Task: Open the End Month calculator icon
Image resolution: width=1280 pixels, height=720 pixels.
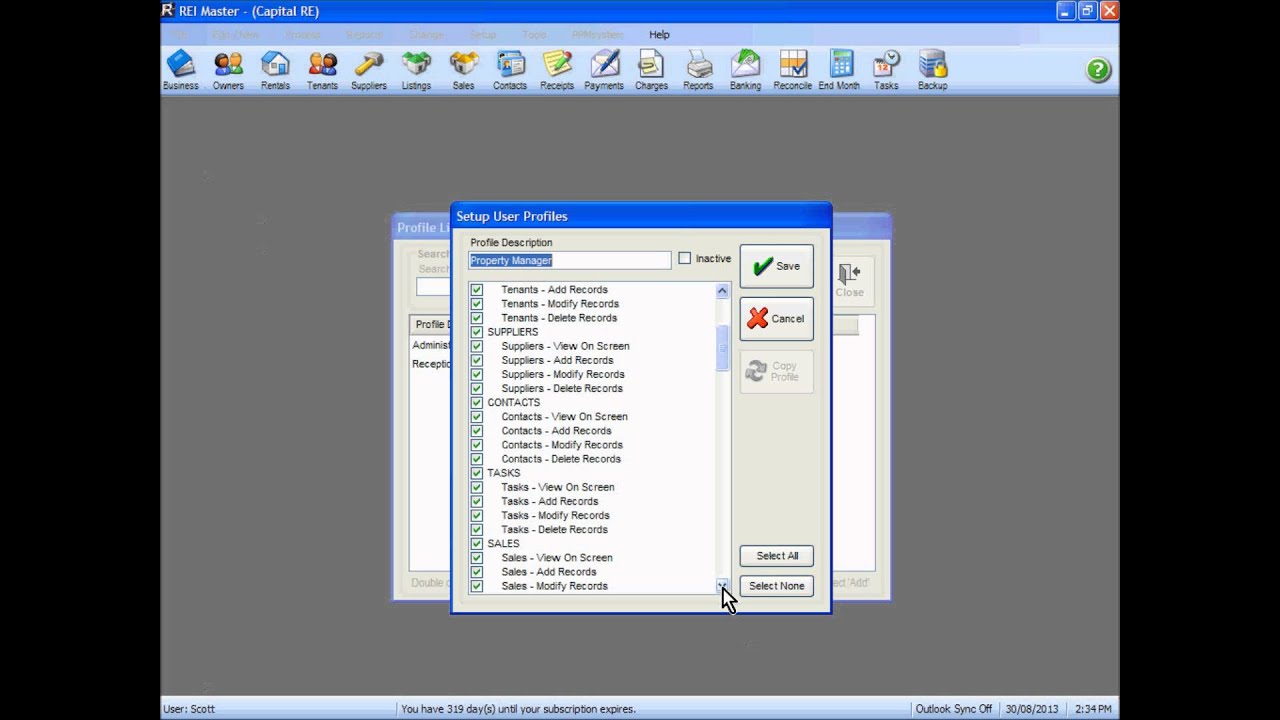Action: (x=840, y=70)
